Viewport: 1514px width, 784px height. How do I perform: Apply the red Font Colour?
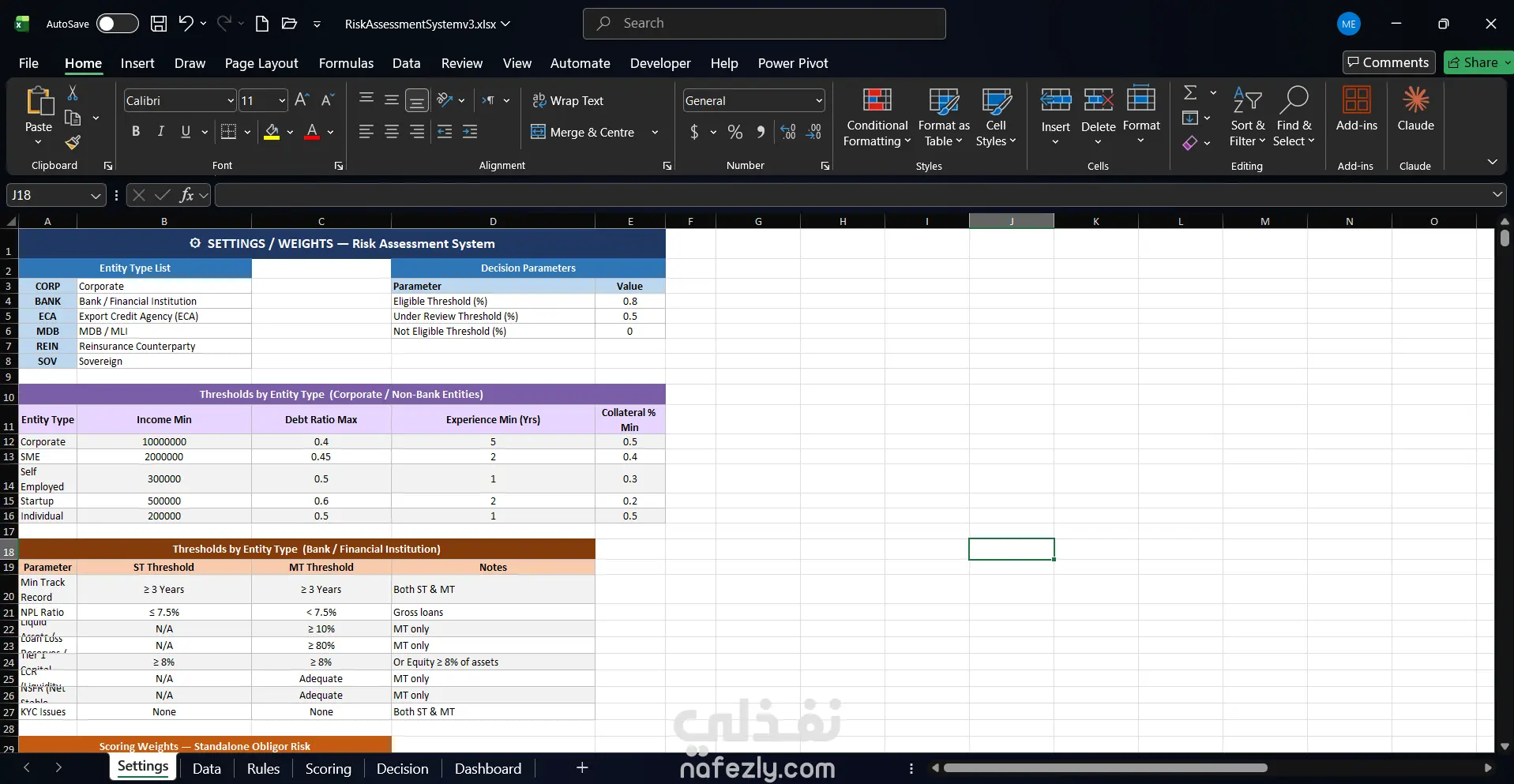[x=312, y=132]
